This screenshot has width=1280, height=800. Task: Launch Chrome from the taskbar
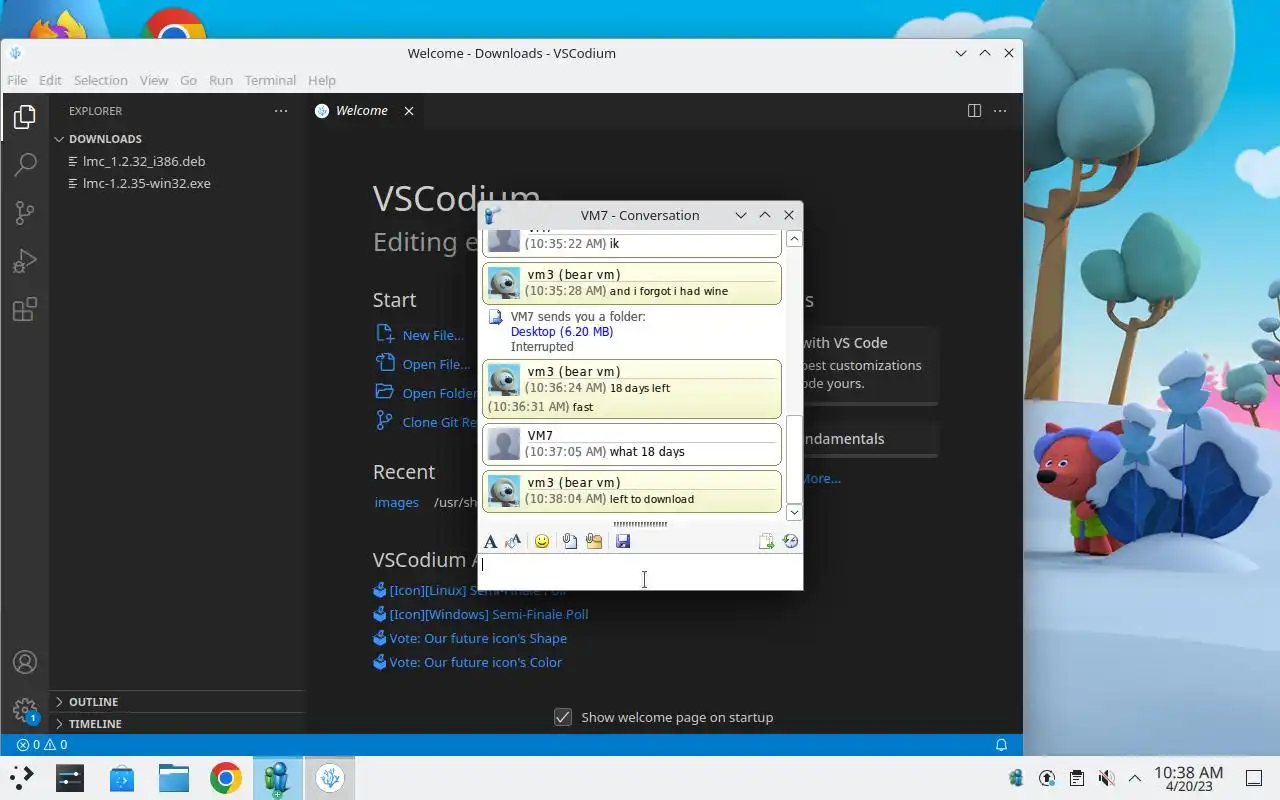(226, 777)
